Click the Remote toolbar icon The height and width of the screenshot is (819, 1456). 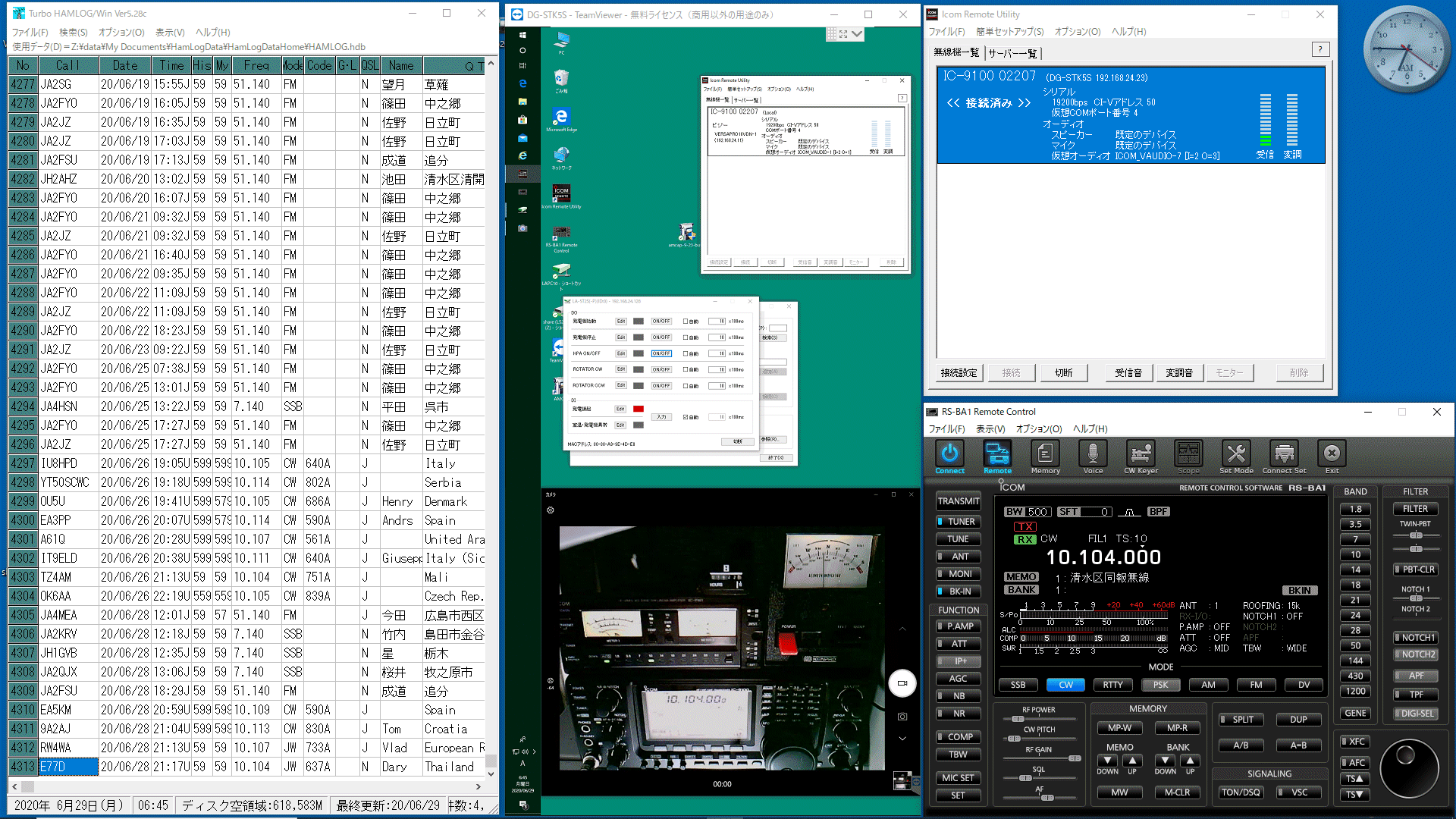tap(997, 453)
